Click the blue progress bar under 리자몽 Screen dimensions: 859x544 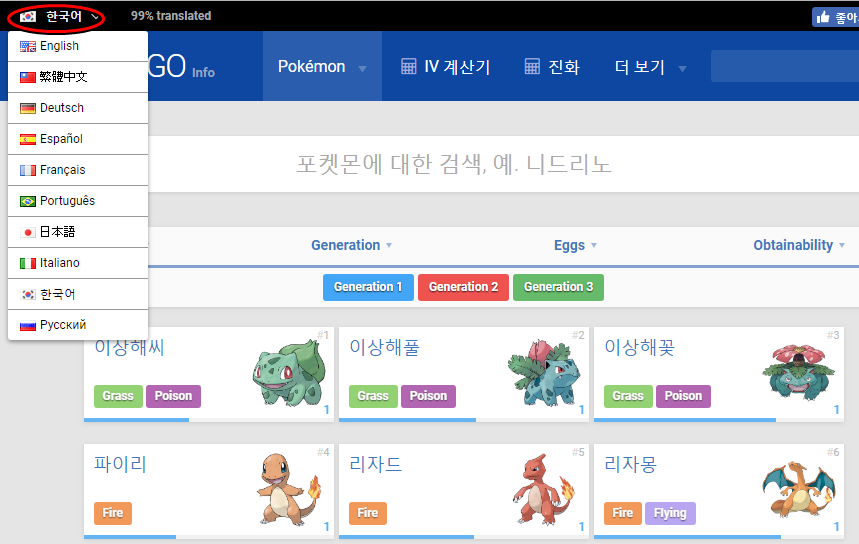[x=688, y=537]
